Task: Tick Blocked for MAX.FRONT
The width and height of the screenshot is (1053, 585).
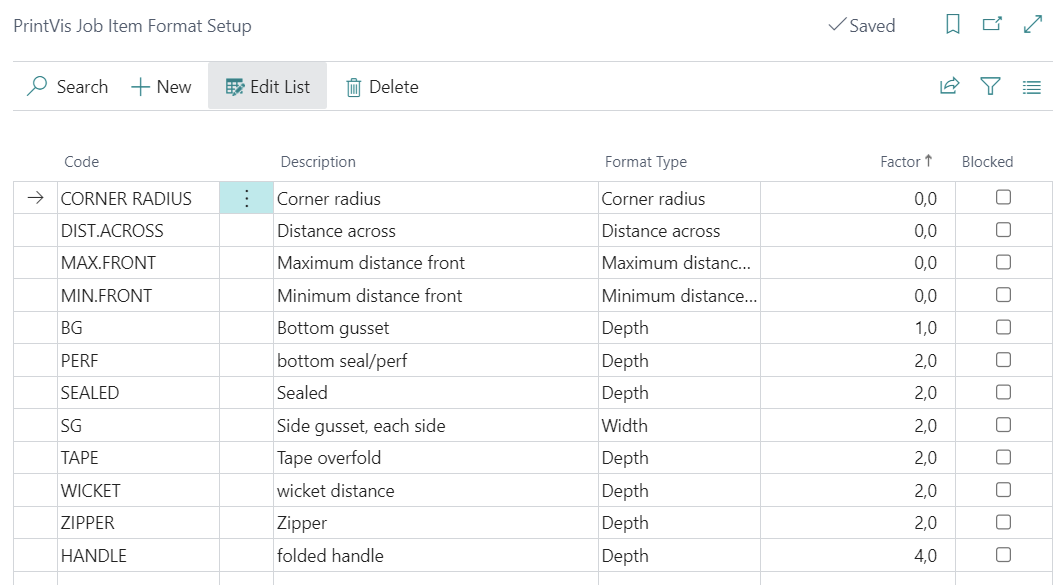Action: point(1003,262)
